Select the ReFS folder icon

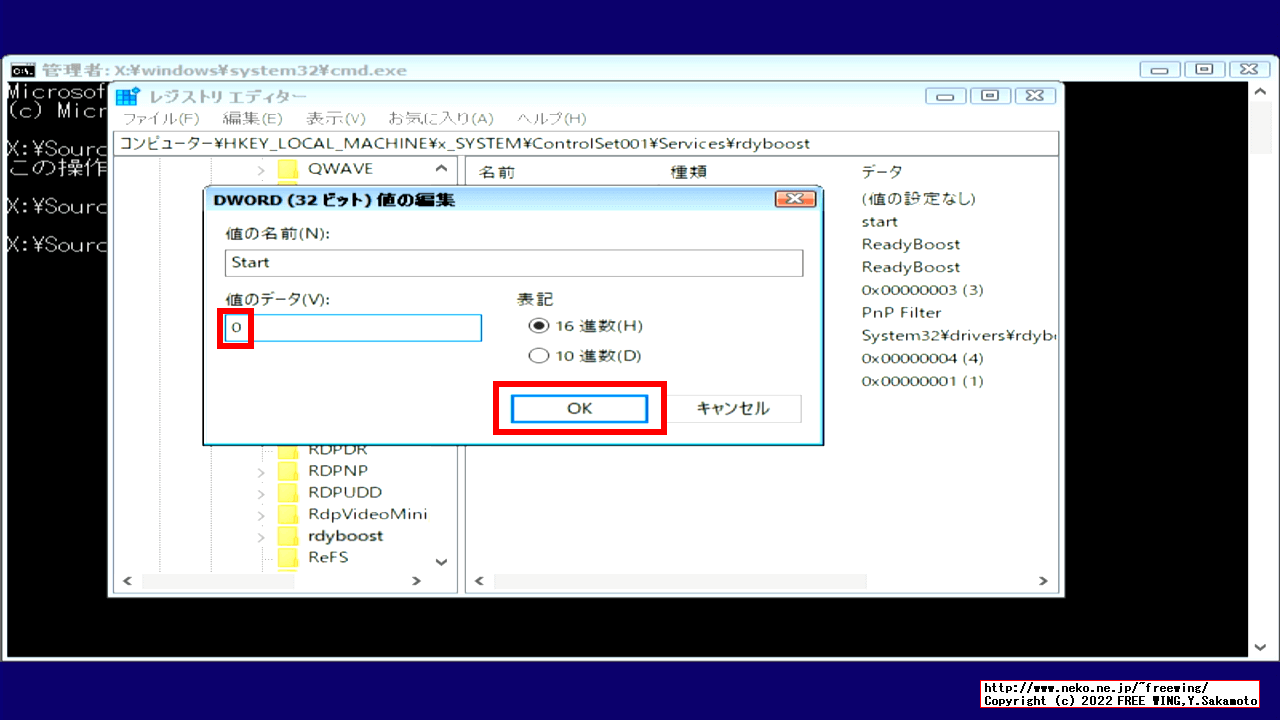pyautogui.click(x=289, y=557)
